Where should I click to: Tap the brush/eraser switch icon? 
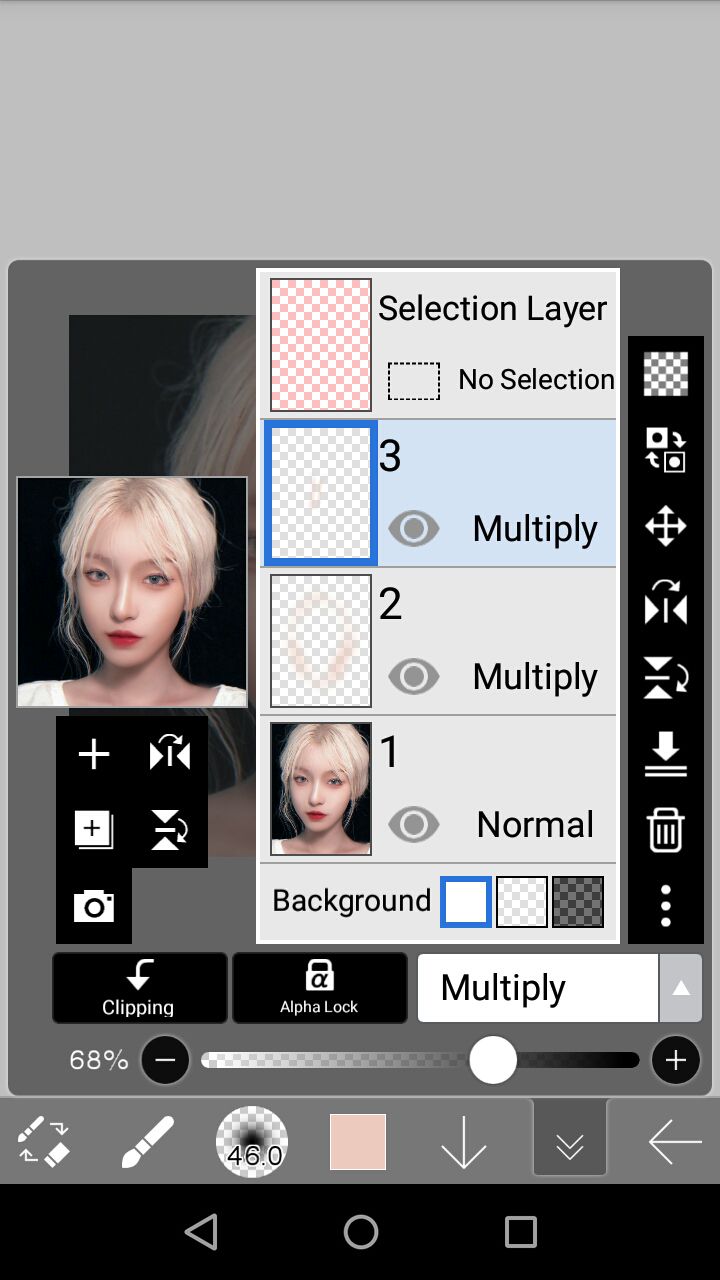(x=44, y=1142)
